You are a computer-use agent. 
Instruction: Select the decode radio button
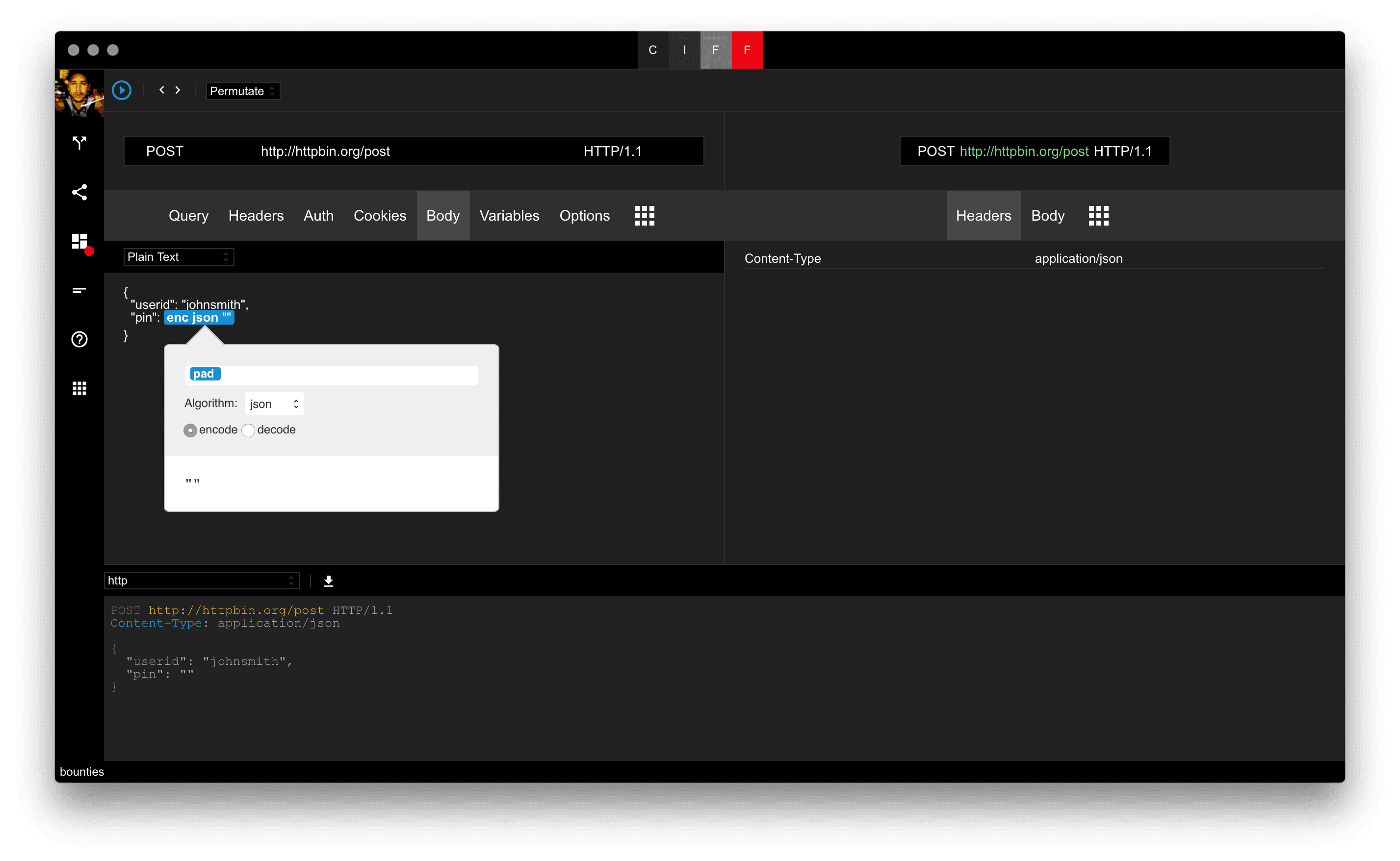(248, 430)
